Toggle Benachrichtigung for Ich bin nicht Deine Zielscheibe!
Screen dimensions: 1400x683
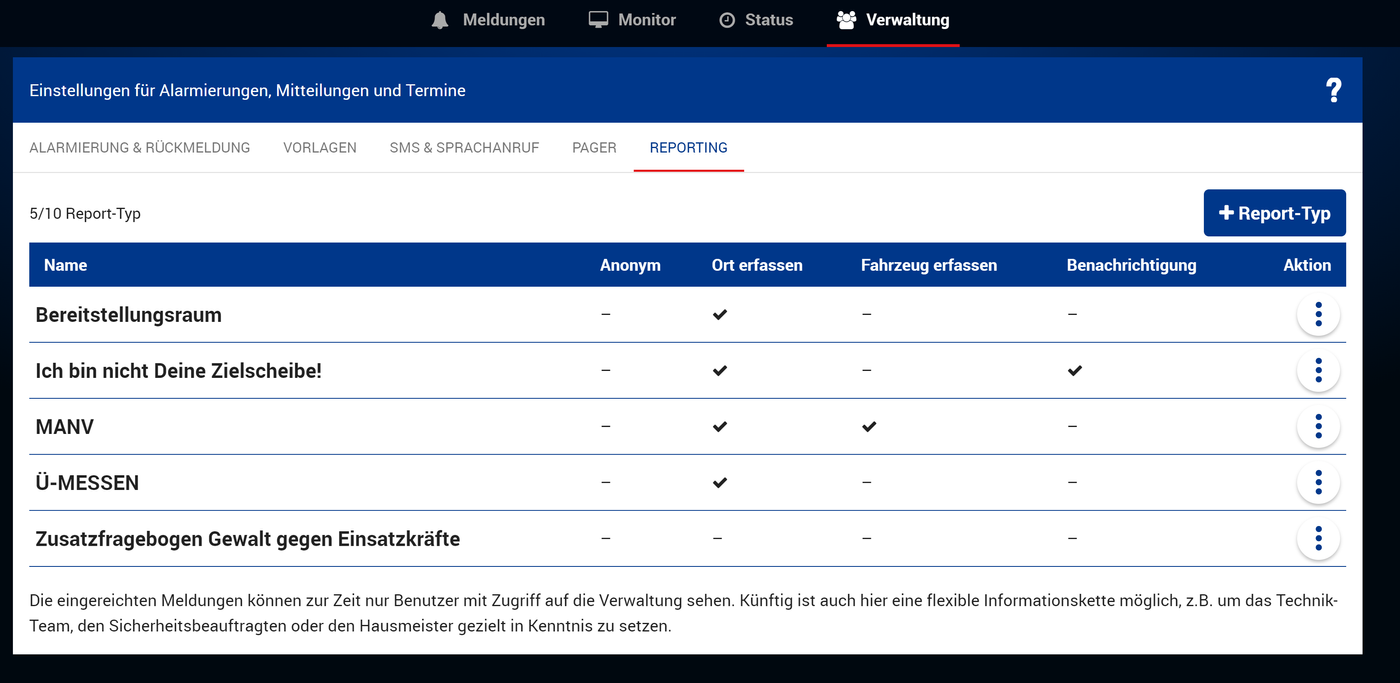[1075, 370]
